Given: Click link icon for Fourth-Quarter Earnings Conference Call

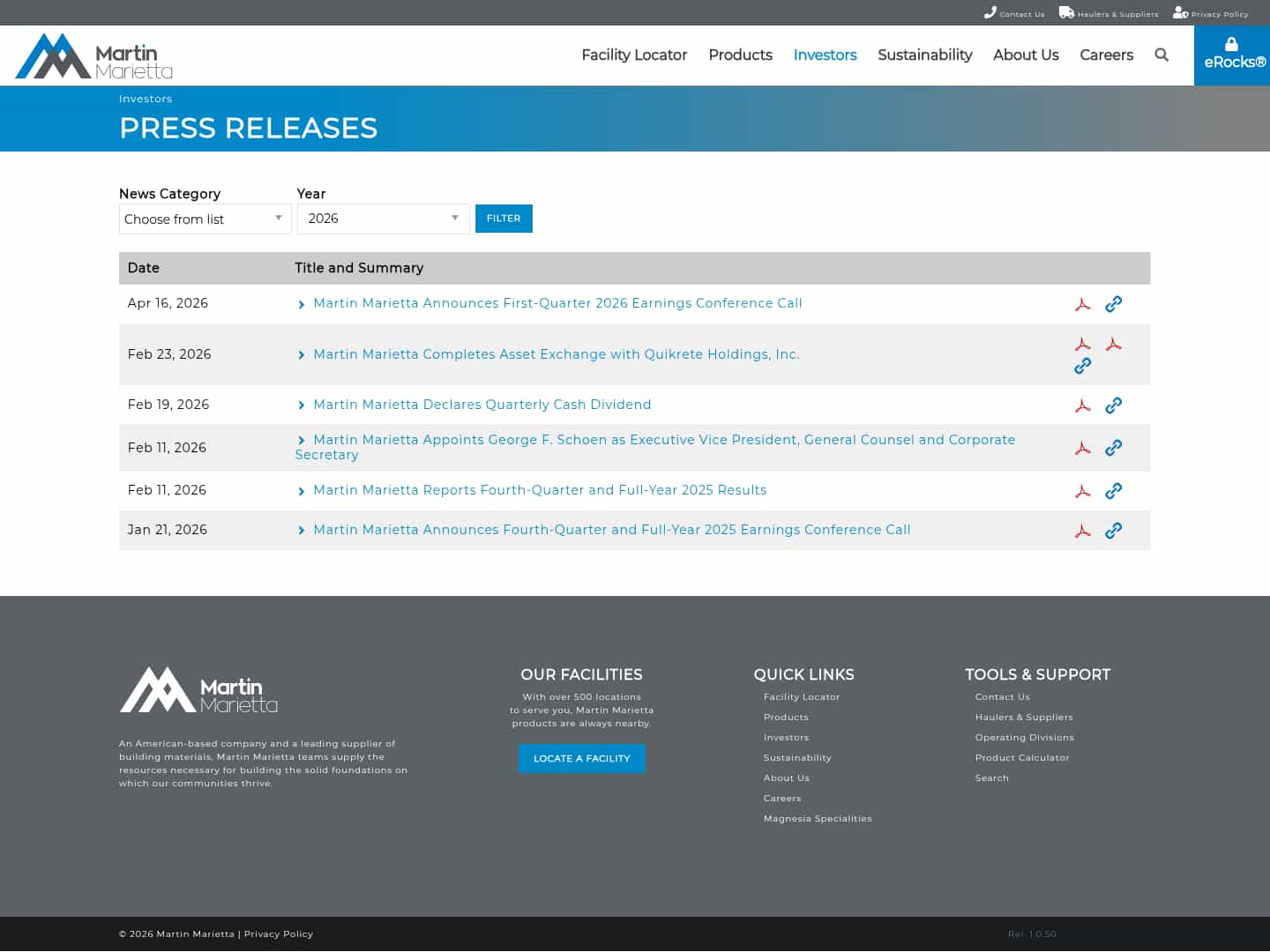Looking at the screenshot, I should tap(1114, 531).
